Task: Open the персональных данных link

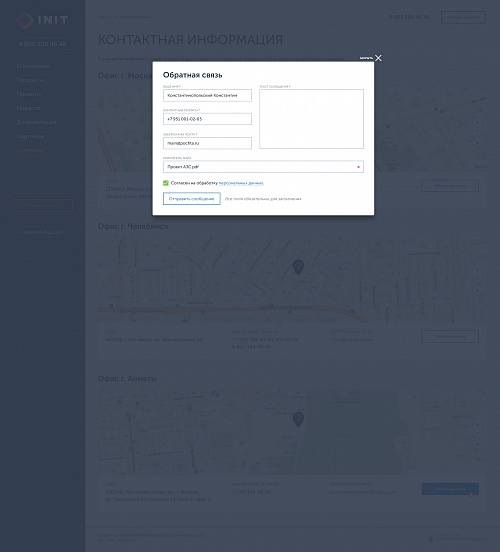Action: coord(241,183)
